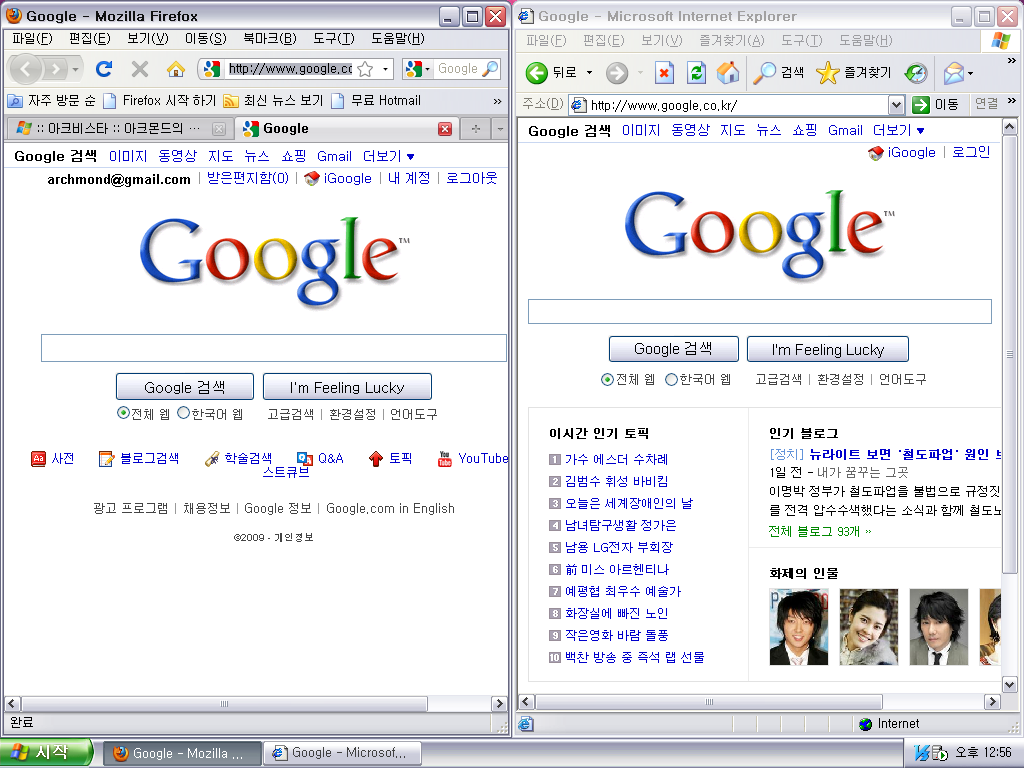Click Firefox forward arrow button
Image resolution: width=1024 pixels, height=768 pixels.
click(x=56, y=69)
